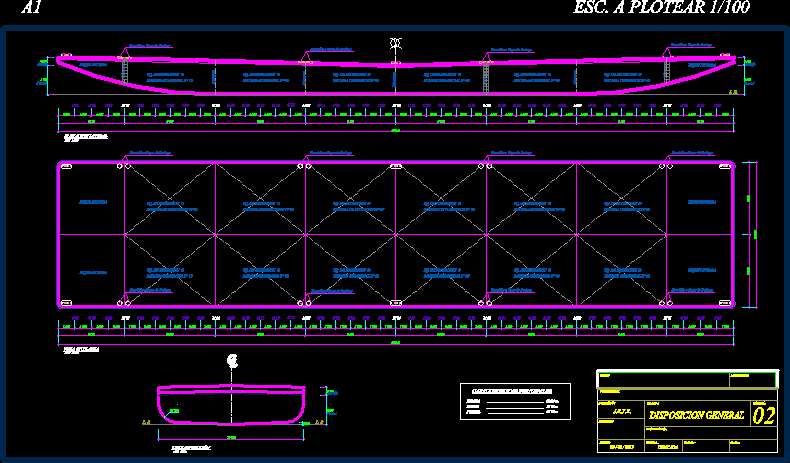
Task: Select the plan view's bottom-right end compartment label
Action: (701, 270)
